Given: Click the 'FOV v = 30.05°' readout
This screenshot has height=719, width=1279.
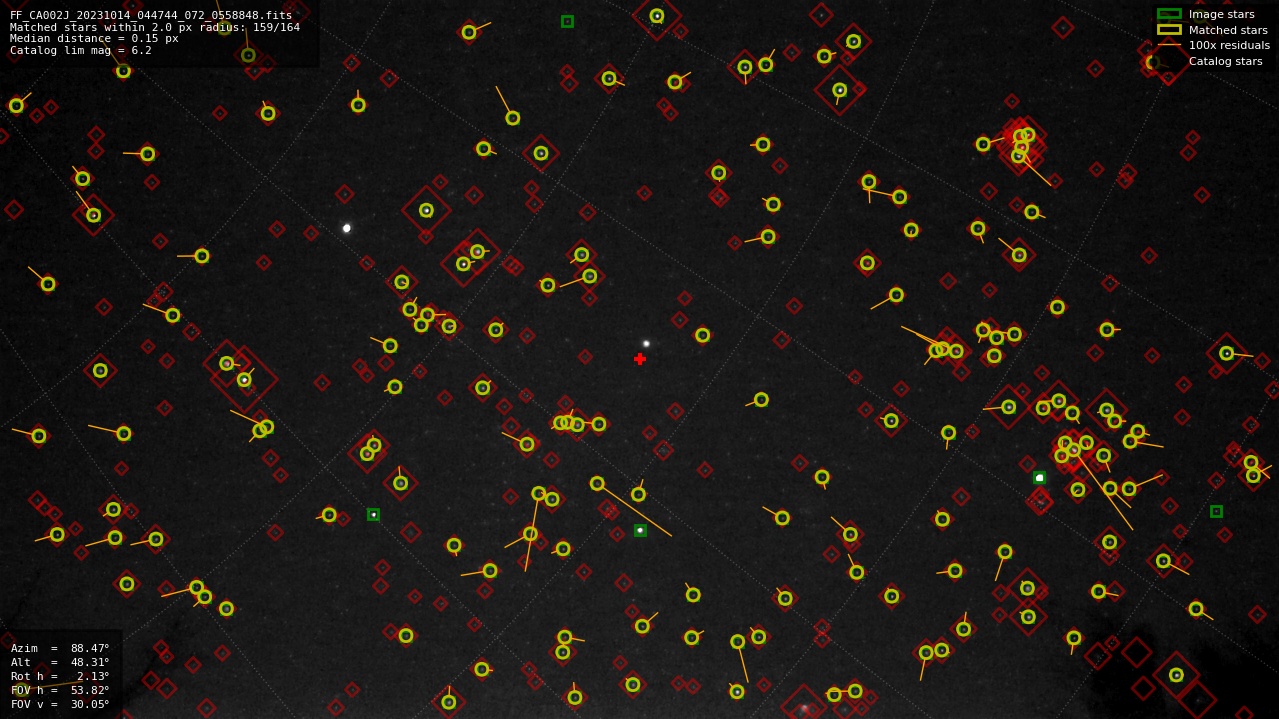Looking at the screenshot, I should coord(60,704).
